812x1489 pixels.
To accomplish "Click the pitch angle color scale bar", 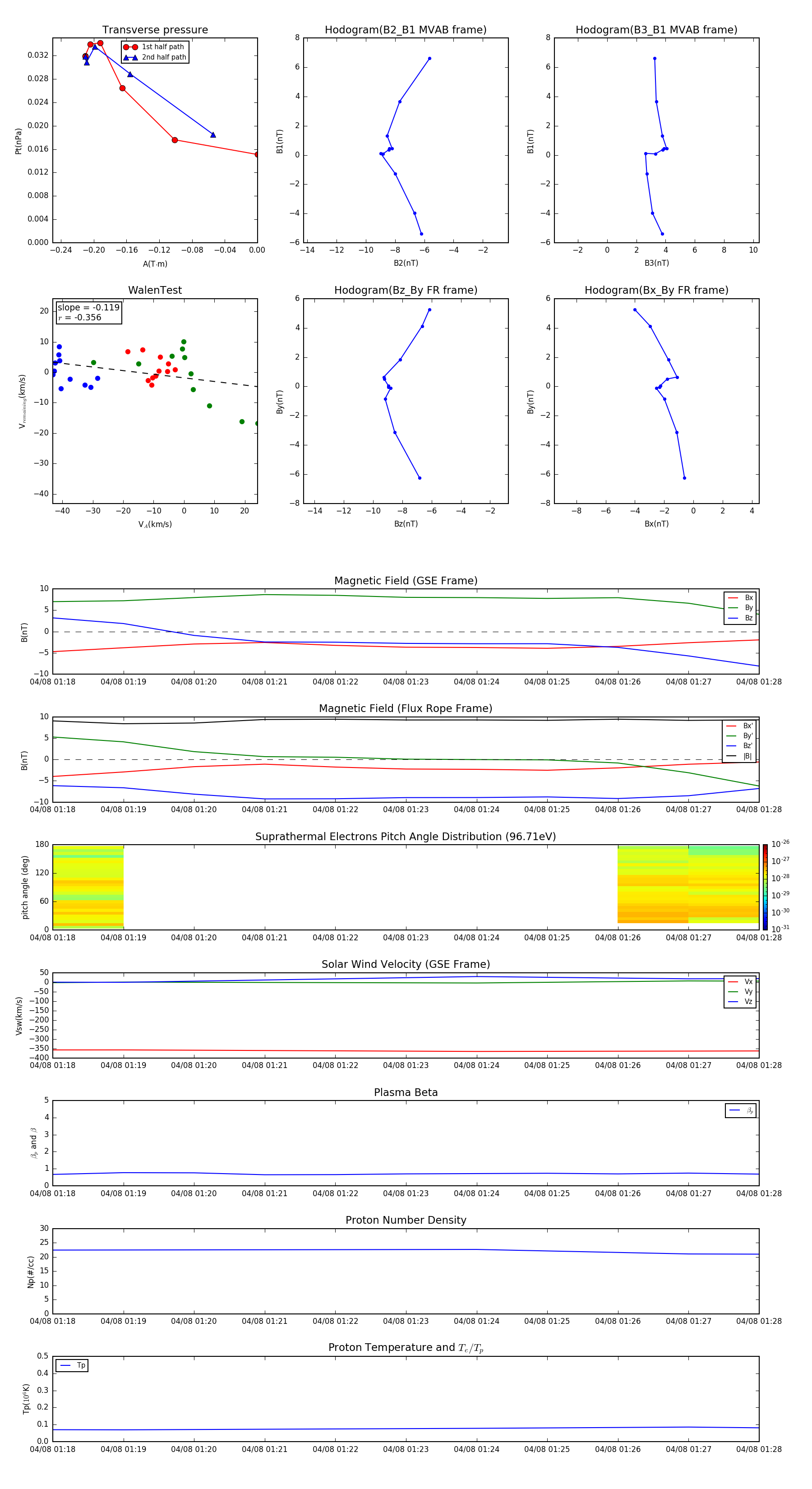I will pos(765,887).
